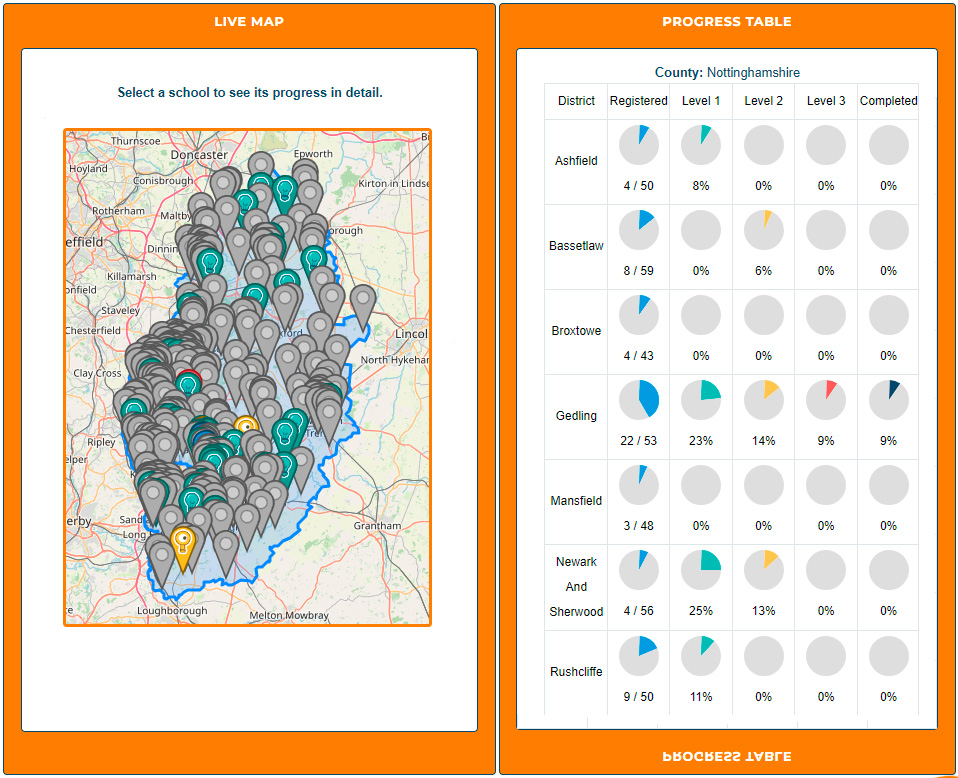Click the PROGRESS TABLE panel header
The width and height of the screenshot is (958, 778).
point(727,21)
